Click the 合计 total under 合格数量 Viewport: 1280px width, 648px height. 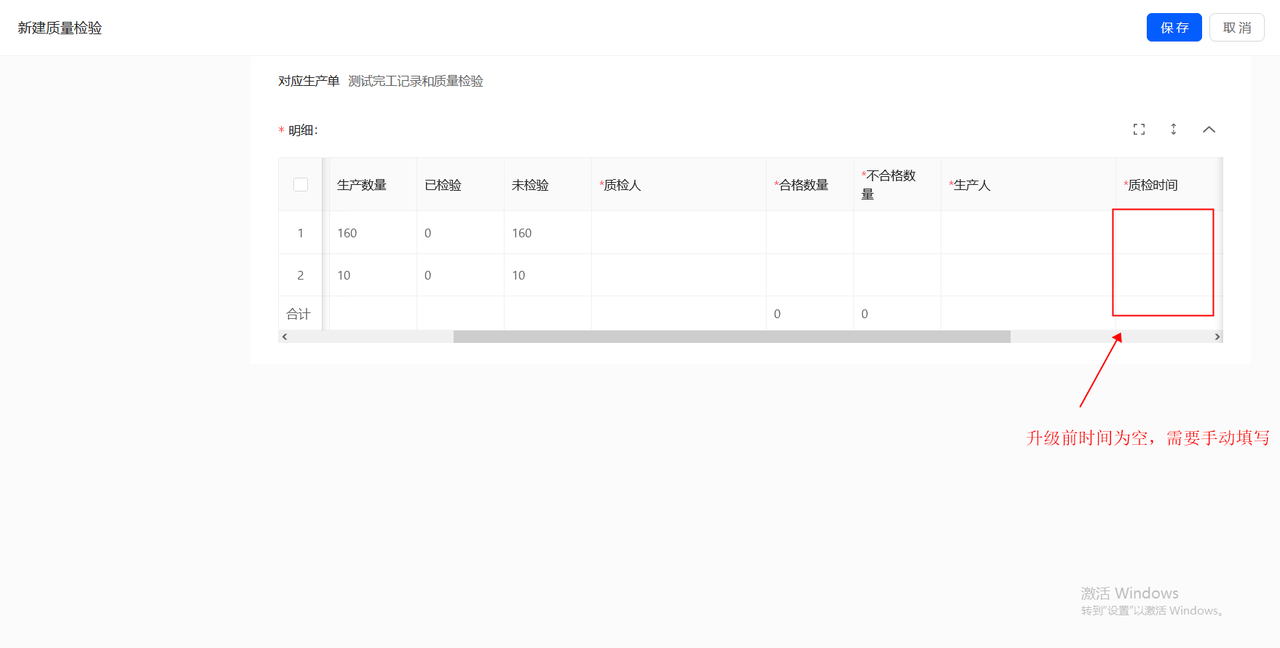[x=778, y=314]
